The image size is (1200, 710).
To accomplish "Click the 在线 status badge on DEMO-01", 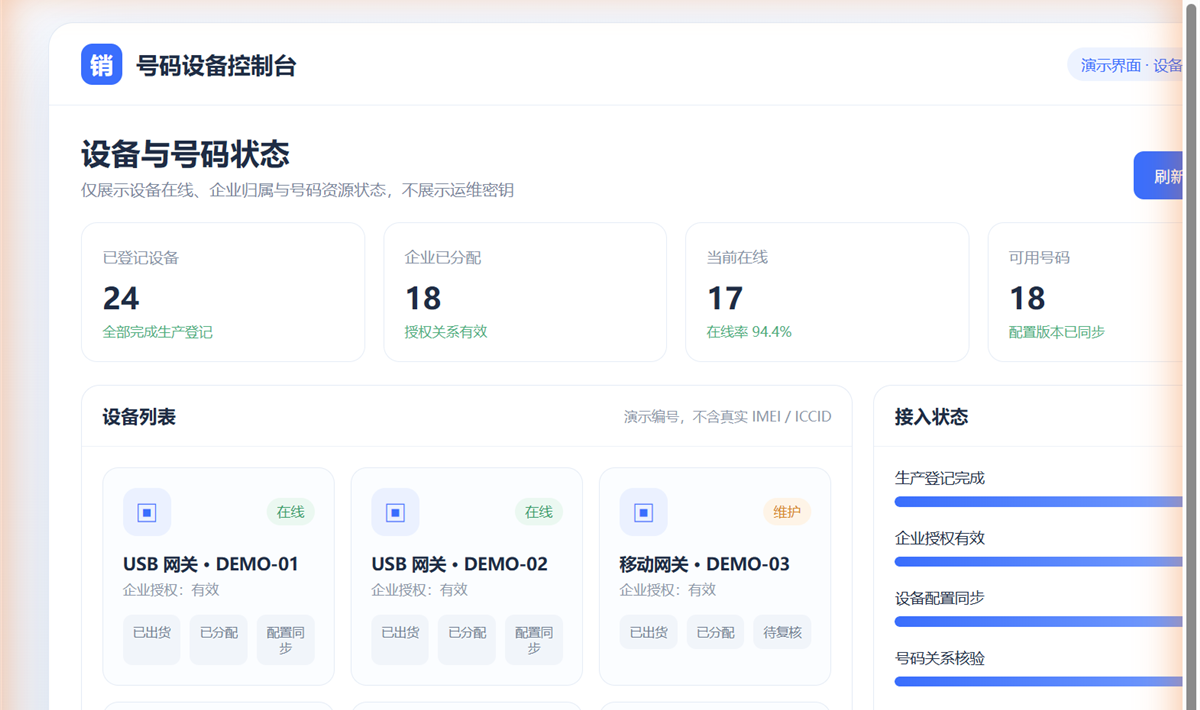I will [290, 512].
